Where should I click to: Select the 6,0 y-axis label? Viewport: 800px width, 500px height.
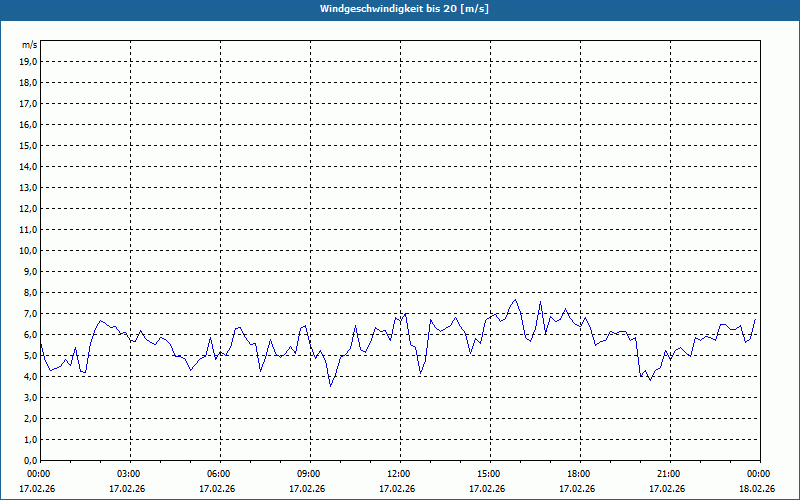pyautogui.click(x=31, y=334)
